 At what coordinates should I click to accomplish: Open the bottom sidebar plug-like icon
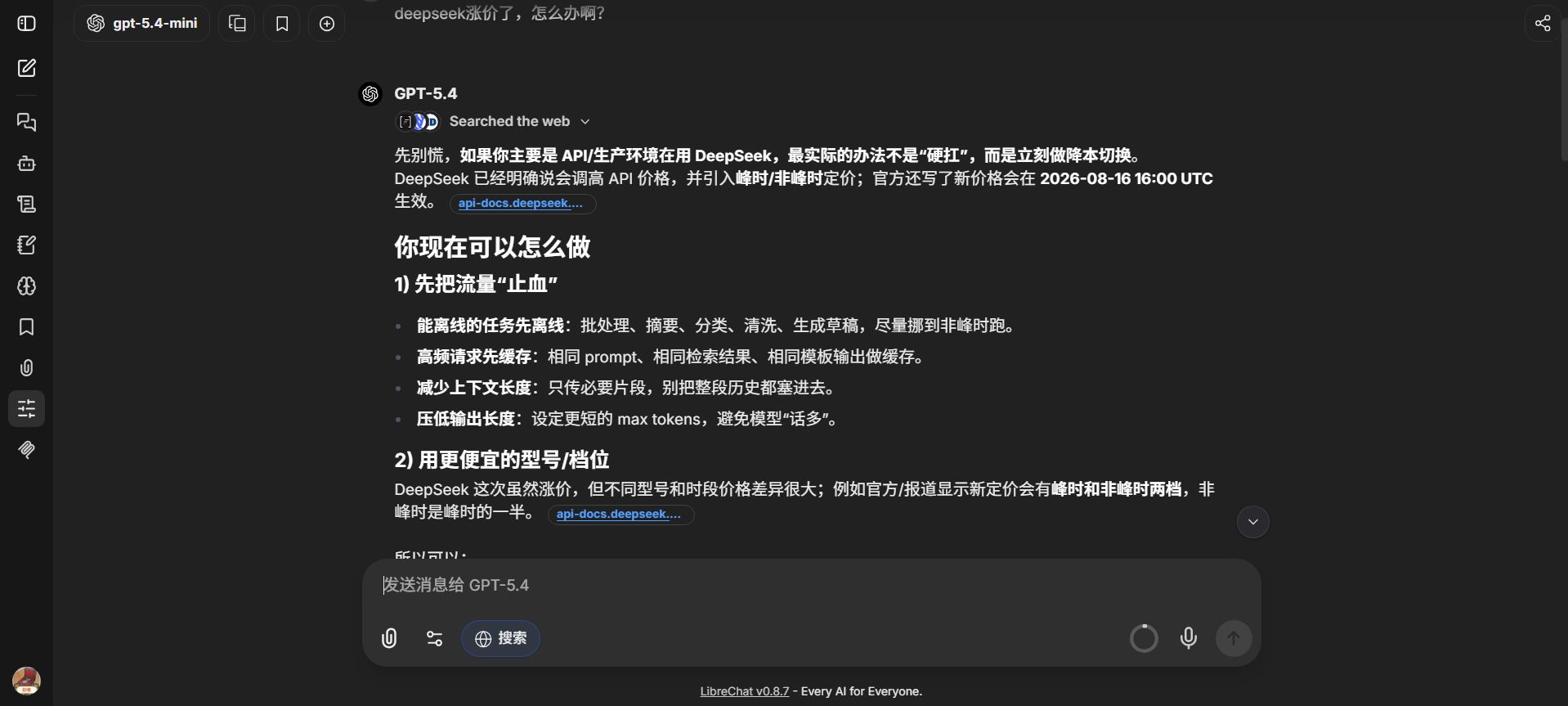pyautogui.click(x=26, y=449)
